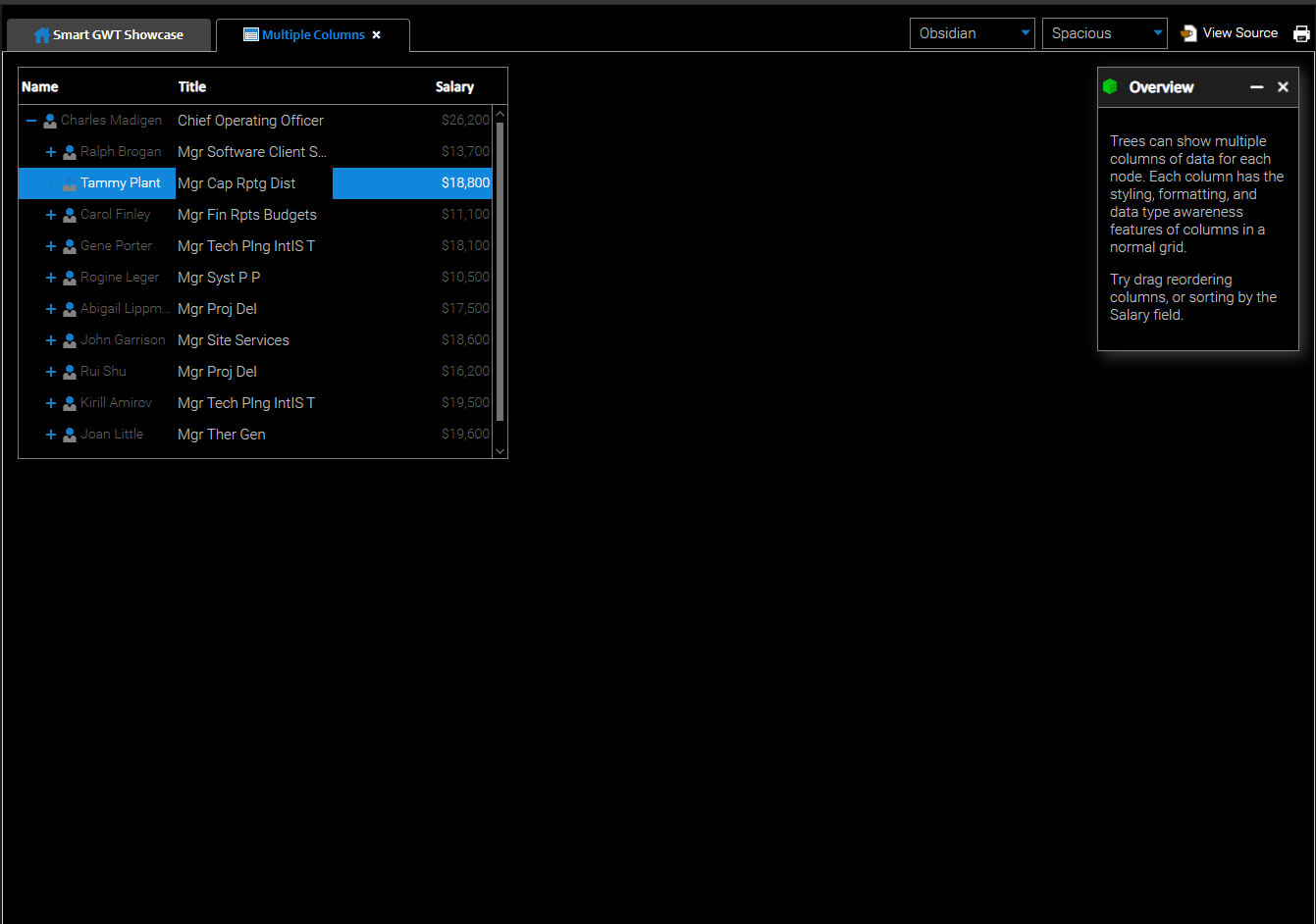Click the green cube Overview icon
1316x924 pixels.
1110,86
